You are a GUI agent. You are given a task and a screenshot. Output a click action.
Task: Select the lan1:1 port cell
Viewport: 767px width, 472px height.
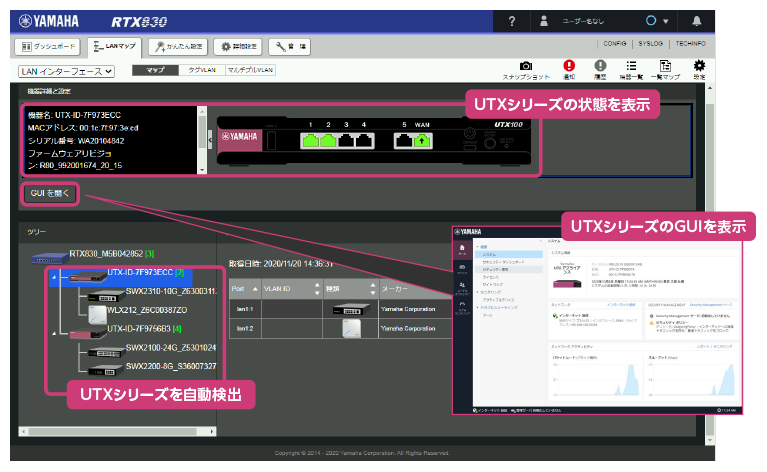pyautogui.click(x=245, y=309)
